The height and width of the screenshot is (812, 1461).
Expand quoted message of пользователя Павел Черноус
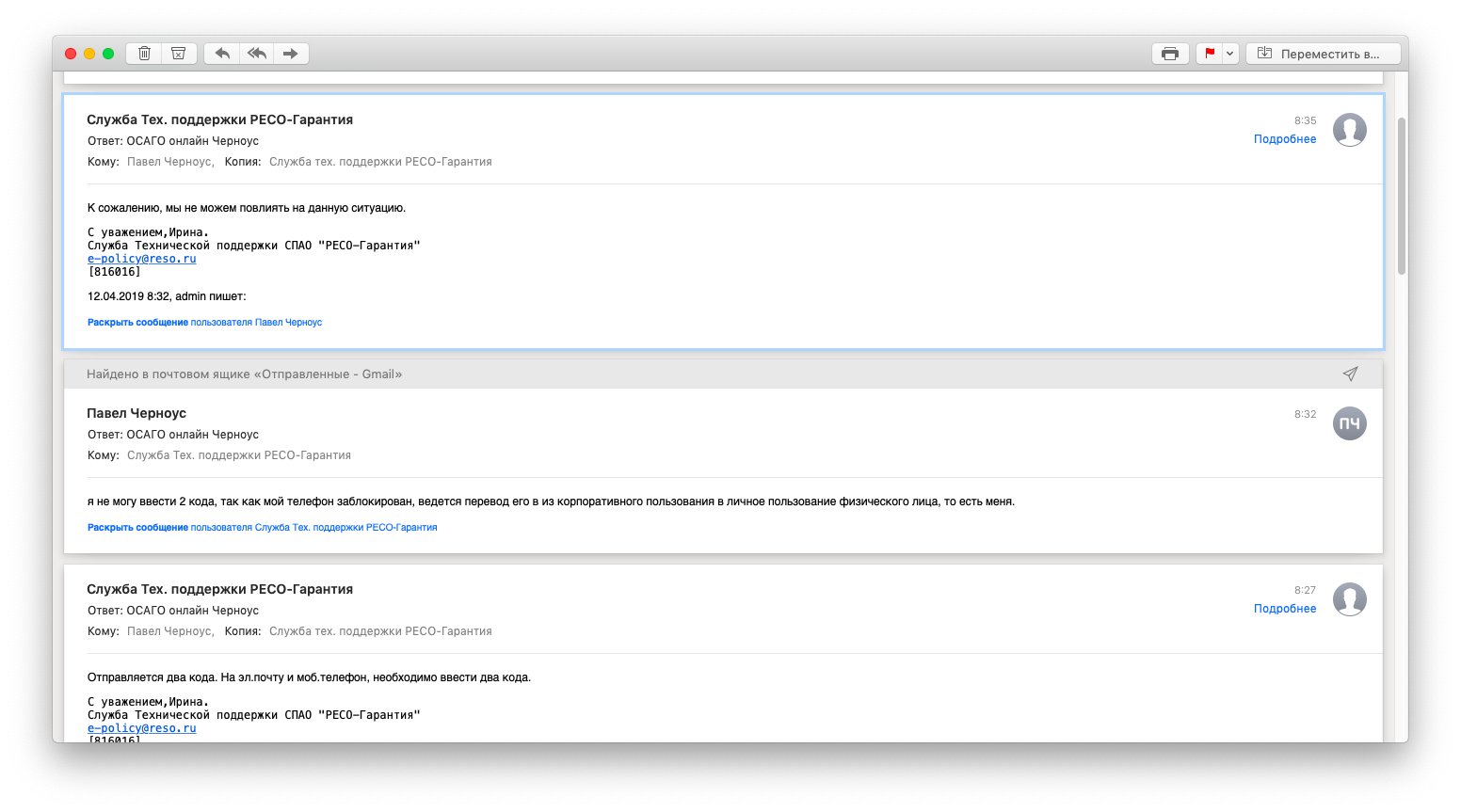coord(204,323)
